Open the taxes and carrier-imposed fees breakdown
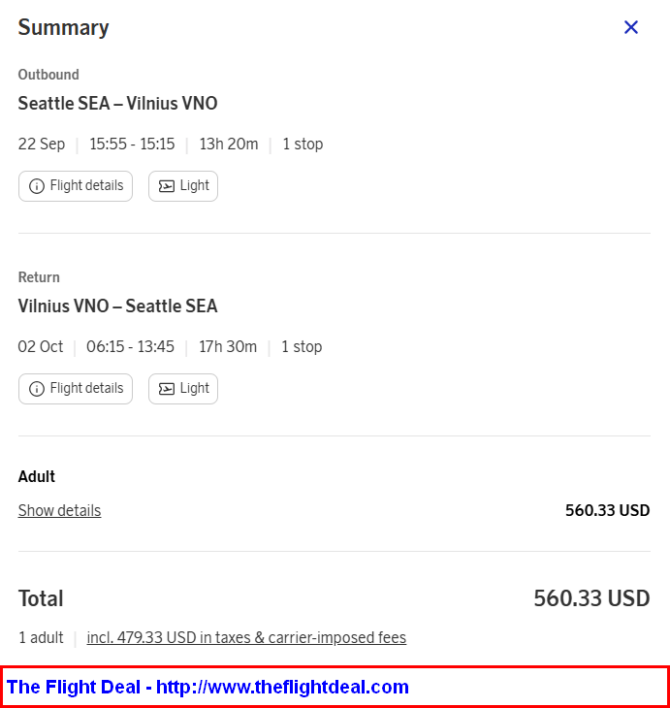 pyautogui.click(x=246, y=638)
